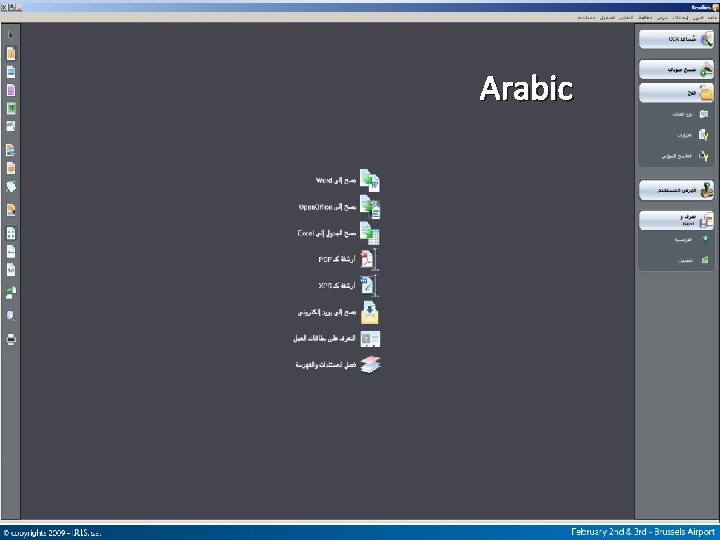Screen dimensions: 720x540
Task: Click the stacked pages document separation icon
Action: [x=370, y=365]
